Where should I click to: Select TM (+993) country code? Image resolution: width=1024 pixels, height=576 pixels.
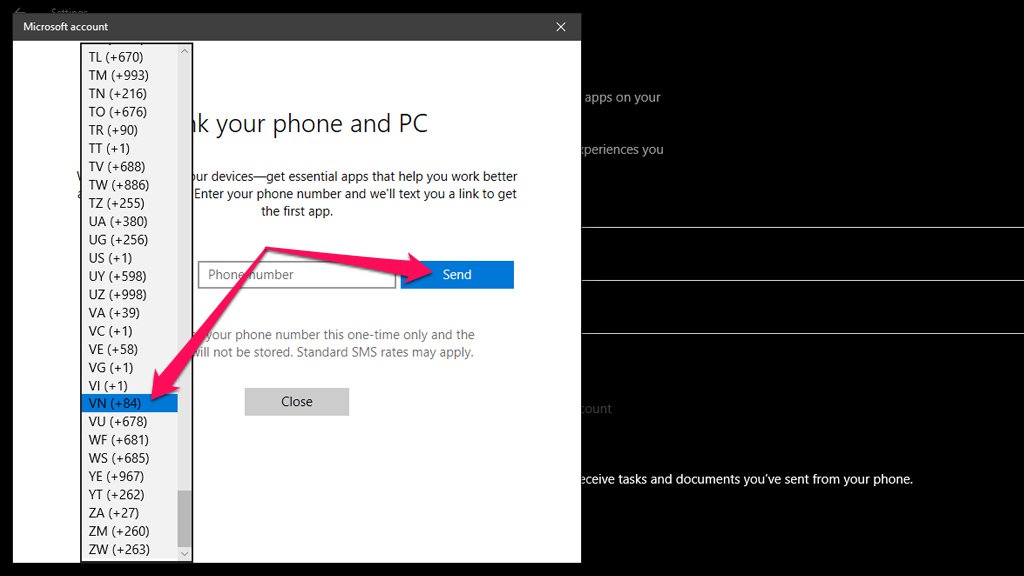129,76
